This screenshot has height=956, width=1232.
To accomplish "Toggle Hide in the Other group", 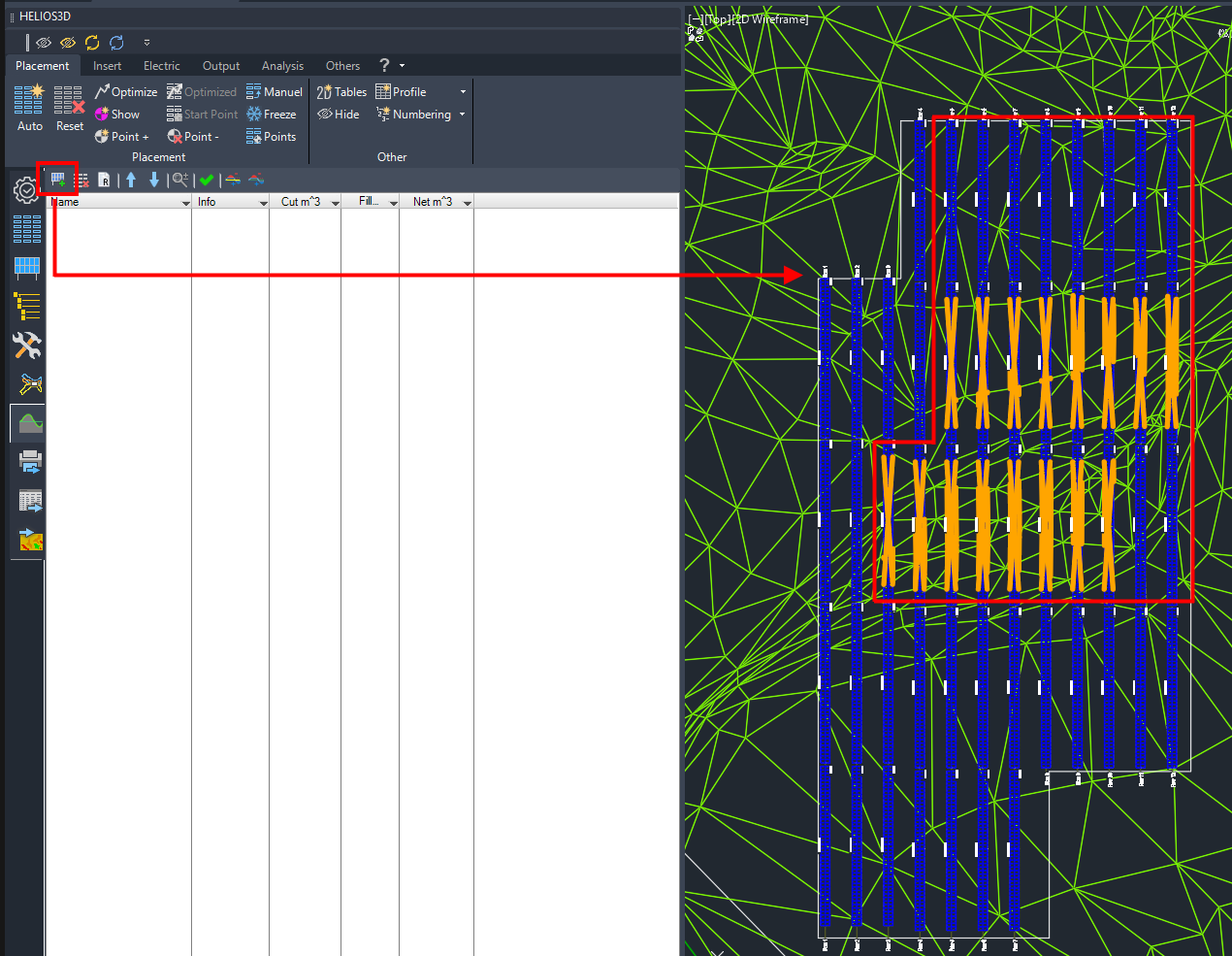I will point(338,115).
